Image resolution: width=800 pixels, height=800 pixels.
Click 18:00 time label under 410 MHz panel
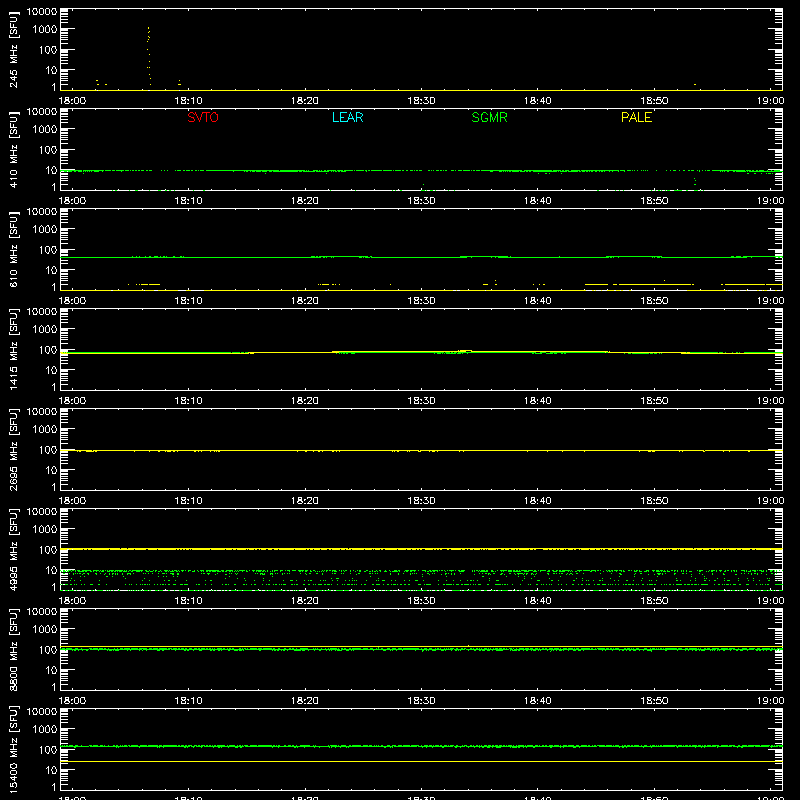[72, 201]
